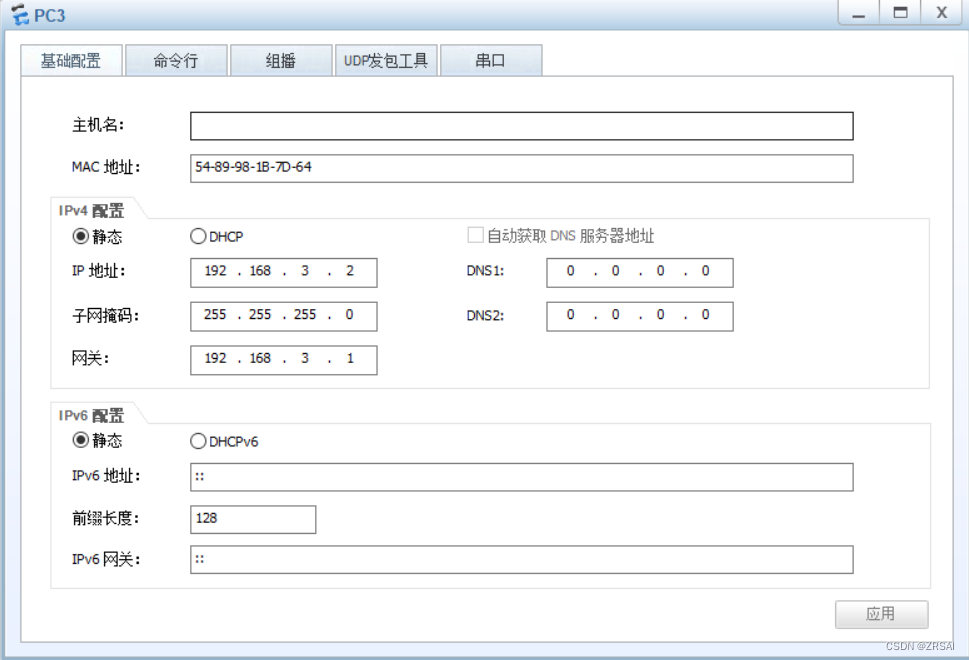Open the 串口 tab
The width and height of the screenshot is (969, 660).
pos(491,61)
